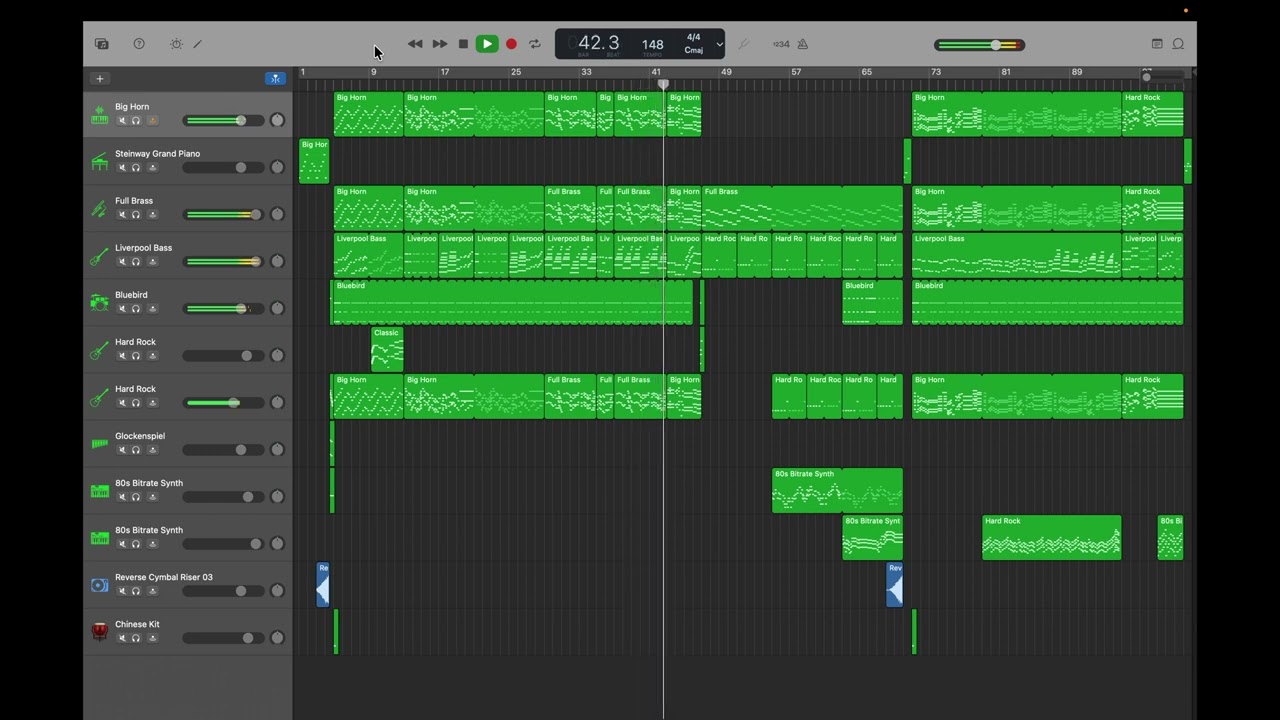Open Quick Help
The height and width of the screenshot is (720, 1280).
139,44
